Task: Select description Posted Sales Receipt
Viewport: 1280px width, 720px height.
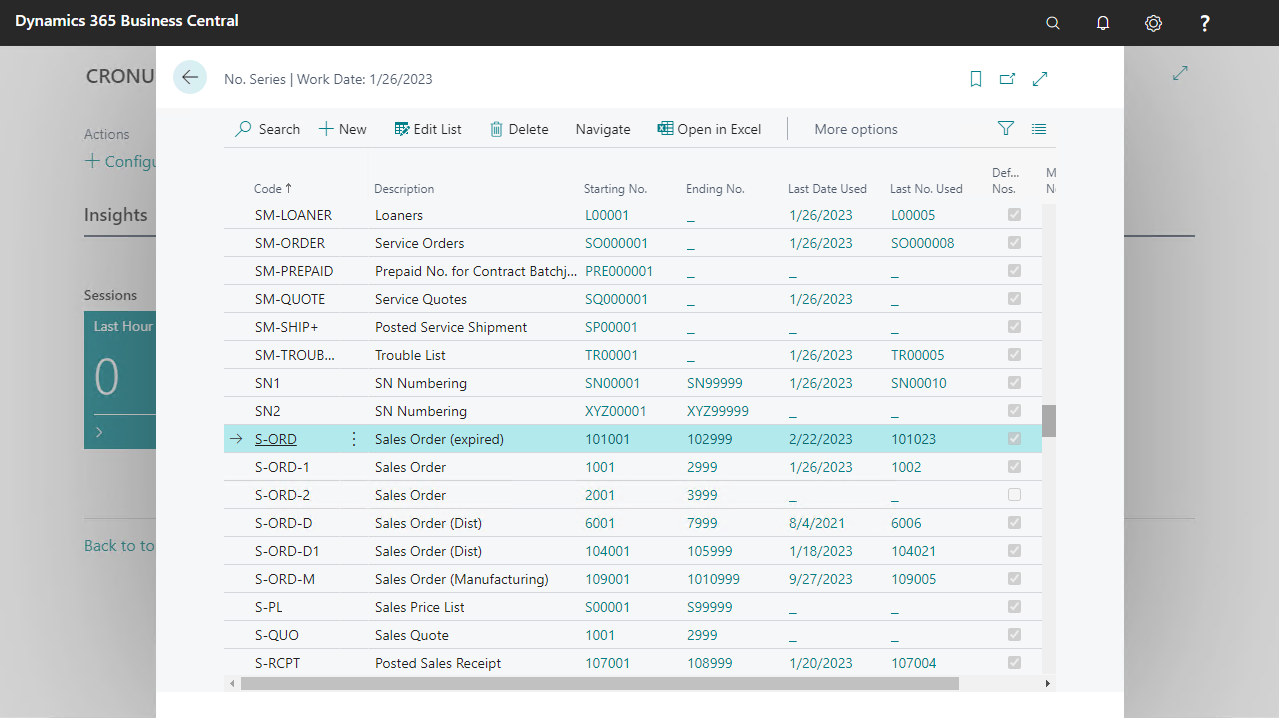Action: click(x=438, y=663)
